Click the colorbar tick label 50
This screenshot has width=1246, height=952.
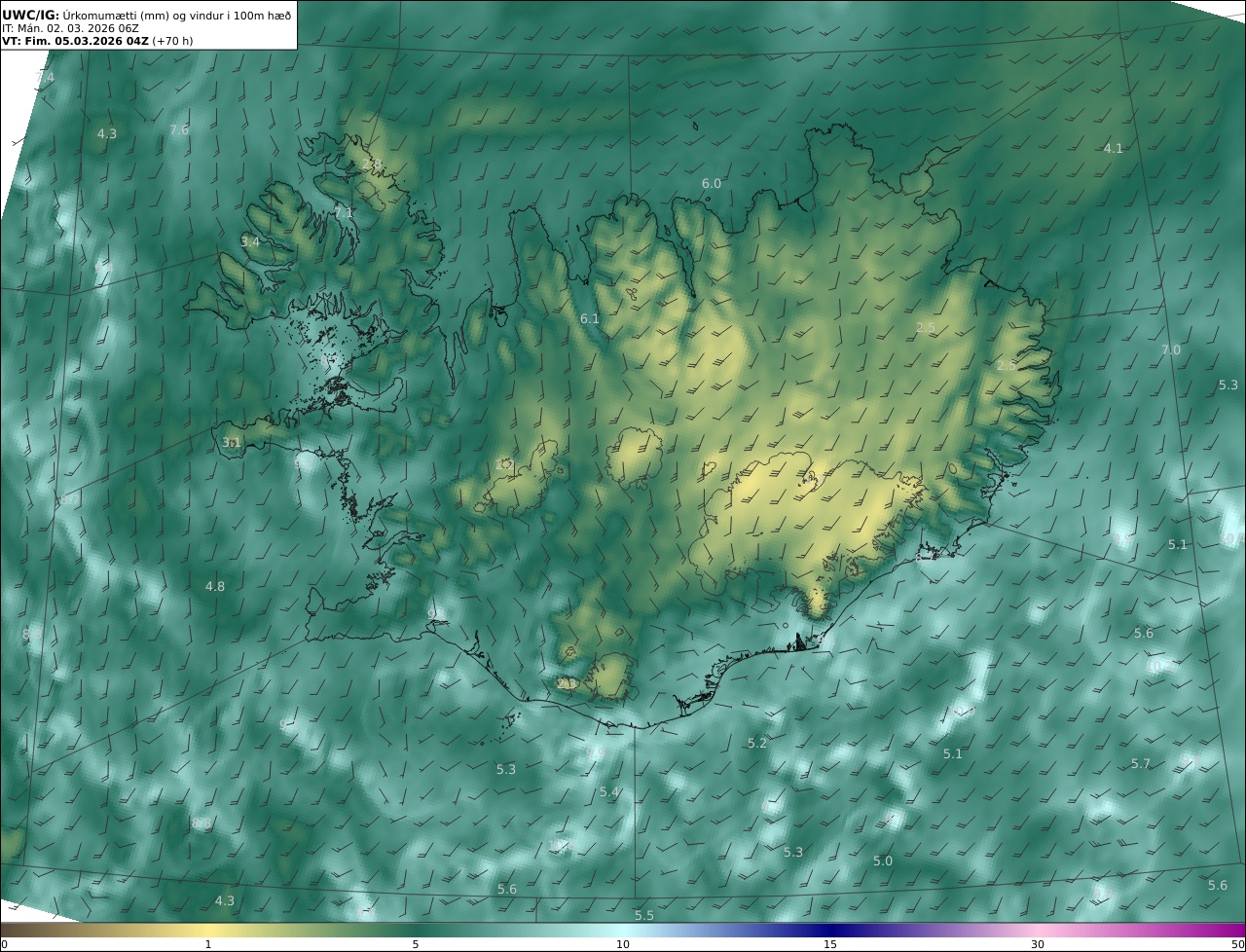point(1237,944)
